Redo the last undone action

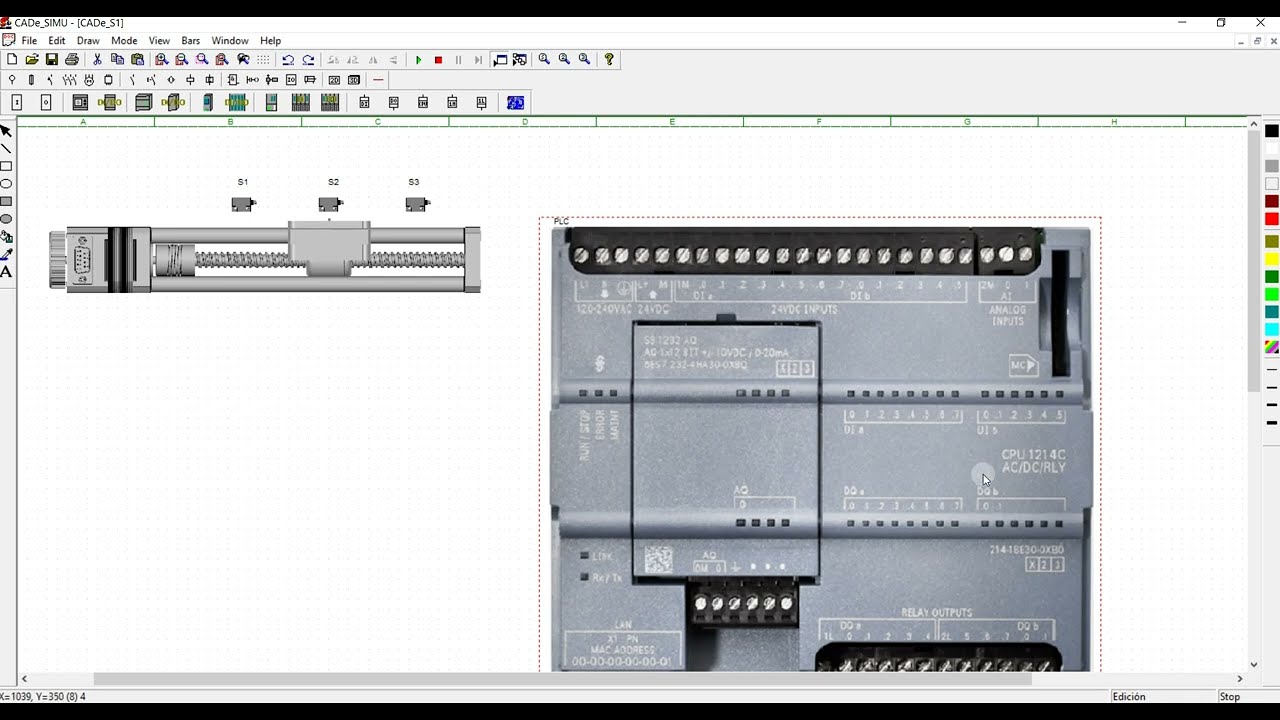(x=308, y=60)
